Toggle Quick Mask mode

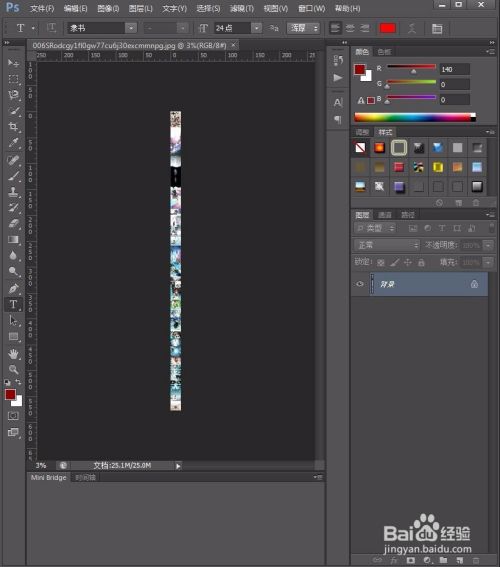(x=13, y=416)
